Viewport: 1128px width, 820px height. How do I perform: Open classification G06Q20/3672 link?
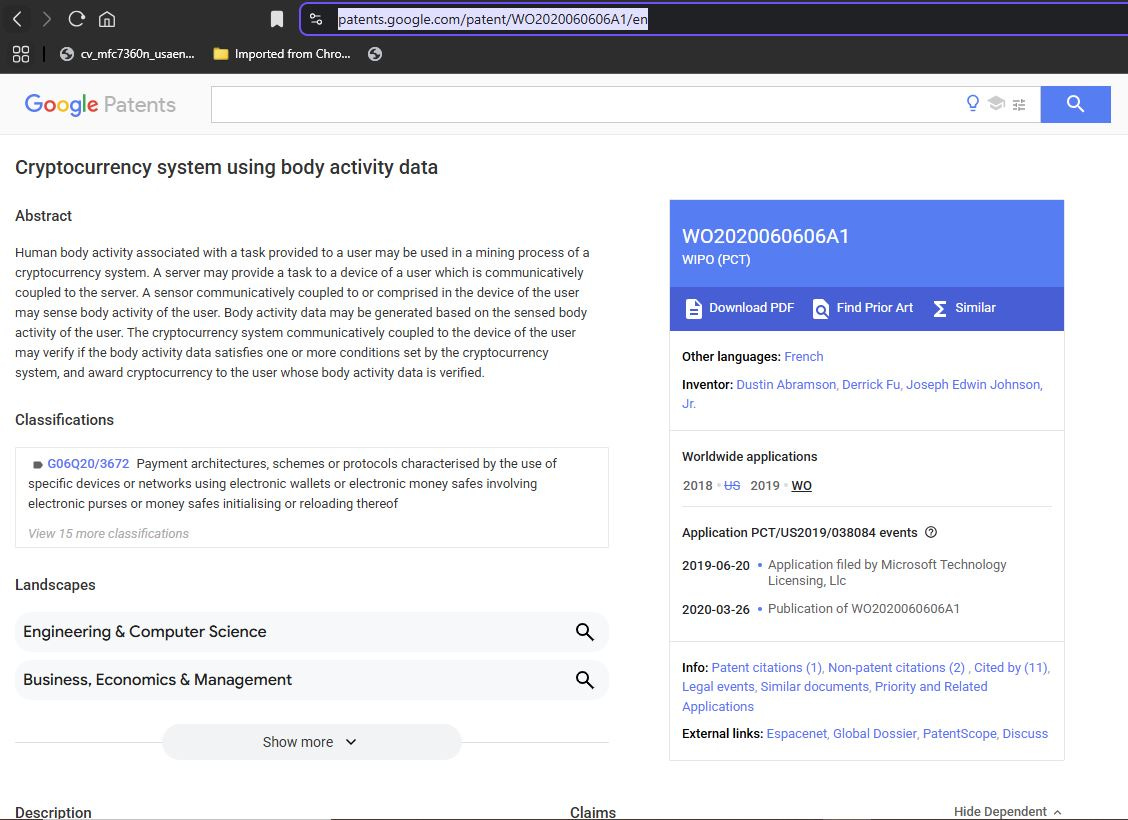click(x=88, y=464)
